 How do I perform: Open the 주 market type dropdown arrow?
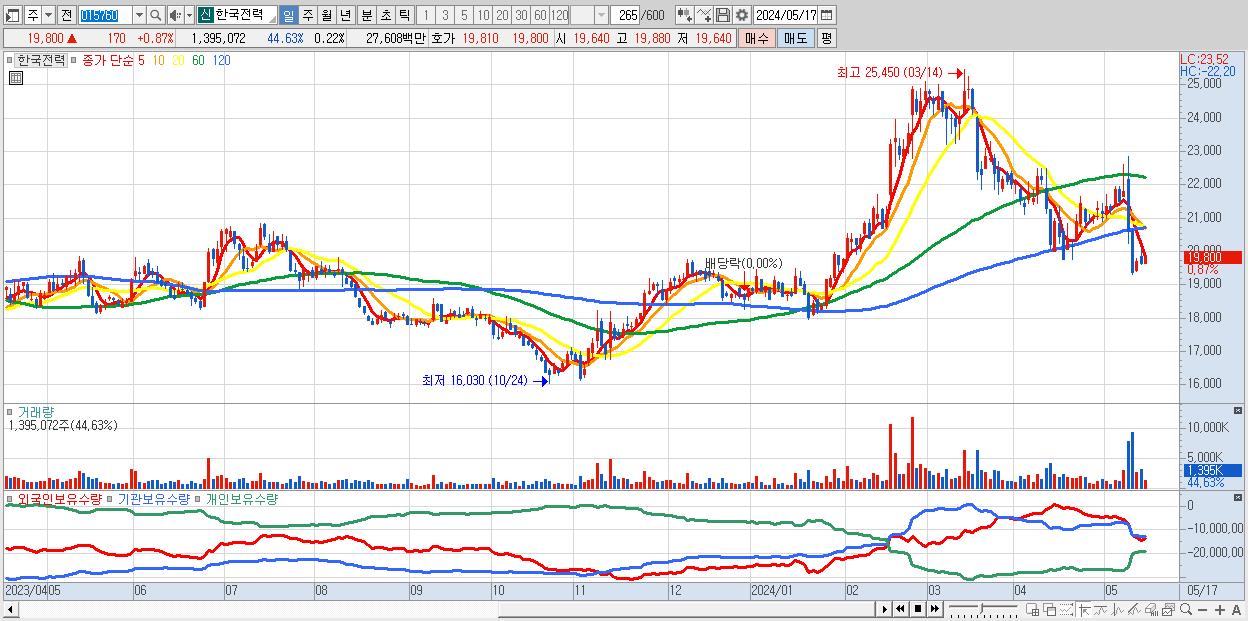coord(49,15)
